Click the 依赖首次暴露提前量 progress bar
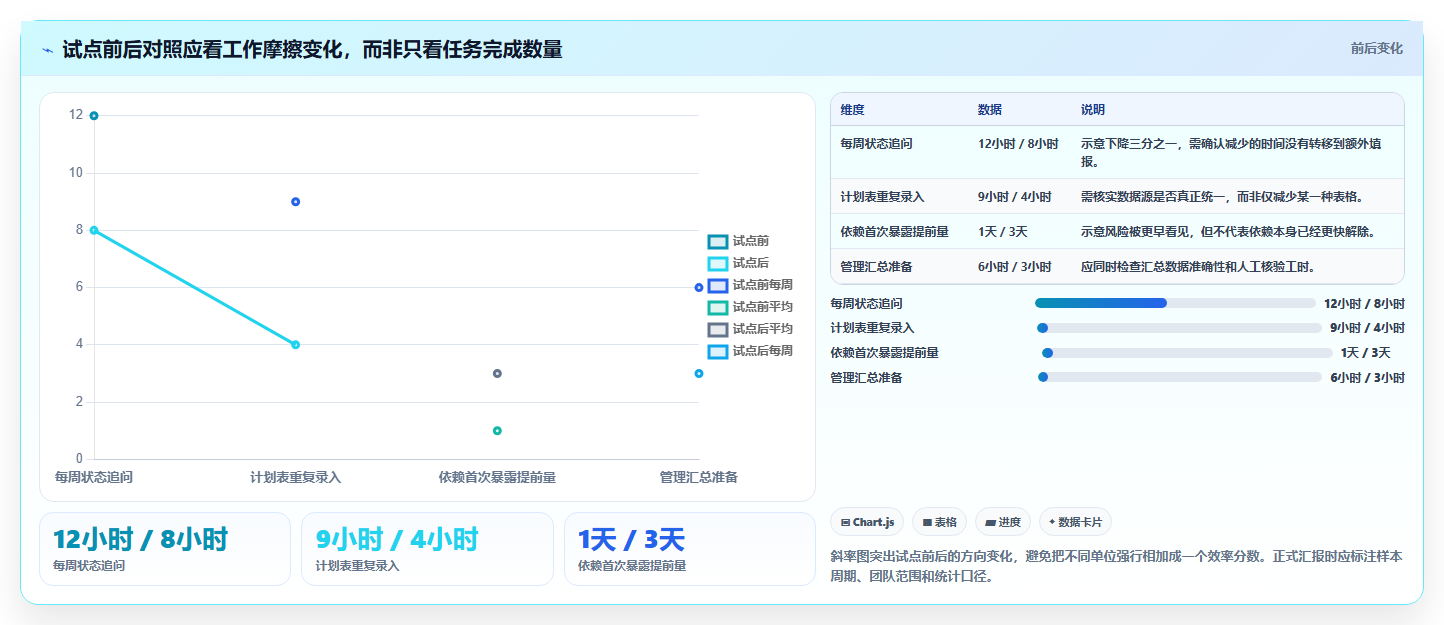The image size is (1444, 625). (1187, 353)
